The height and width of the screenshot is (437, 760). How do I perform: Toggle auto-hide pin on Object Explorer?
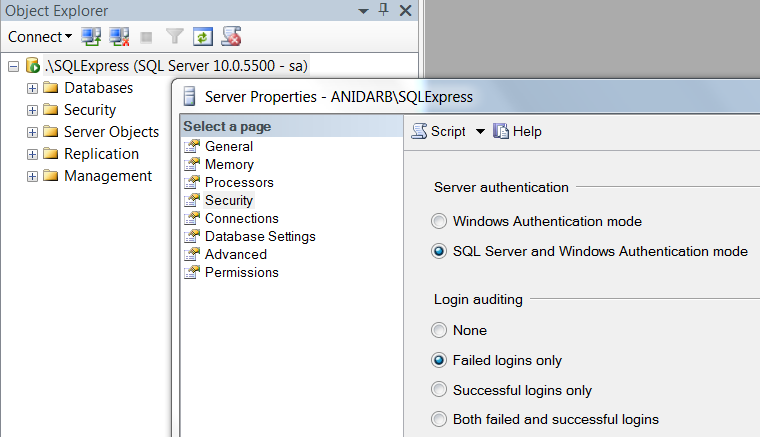[x=383, y=10]
